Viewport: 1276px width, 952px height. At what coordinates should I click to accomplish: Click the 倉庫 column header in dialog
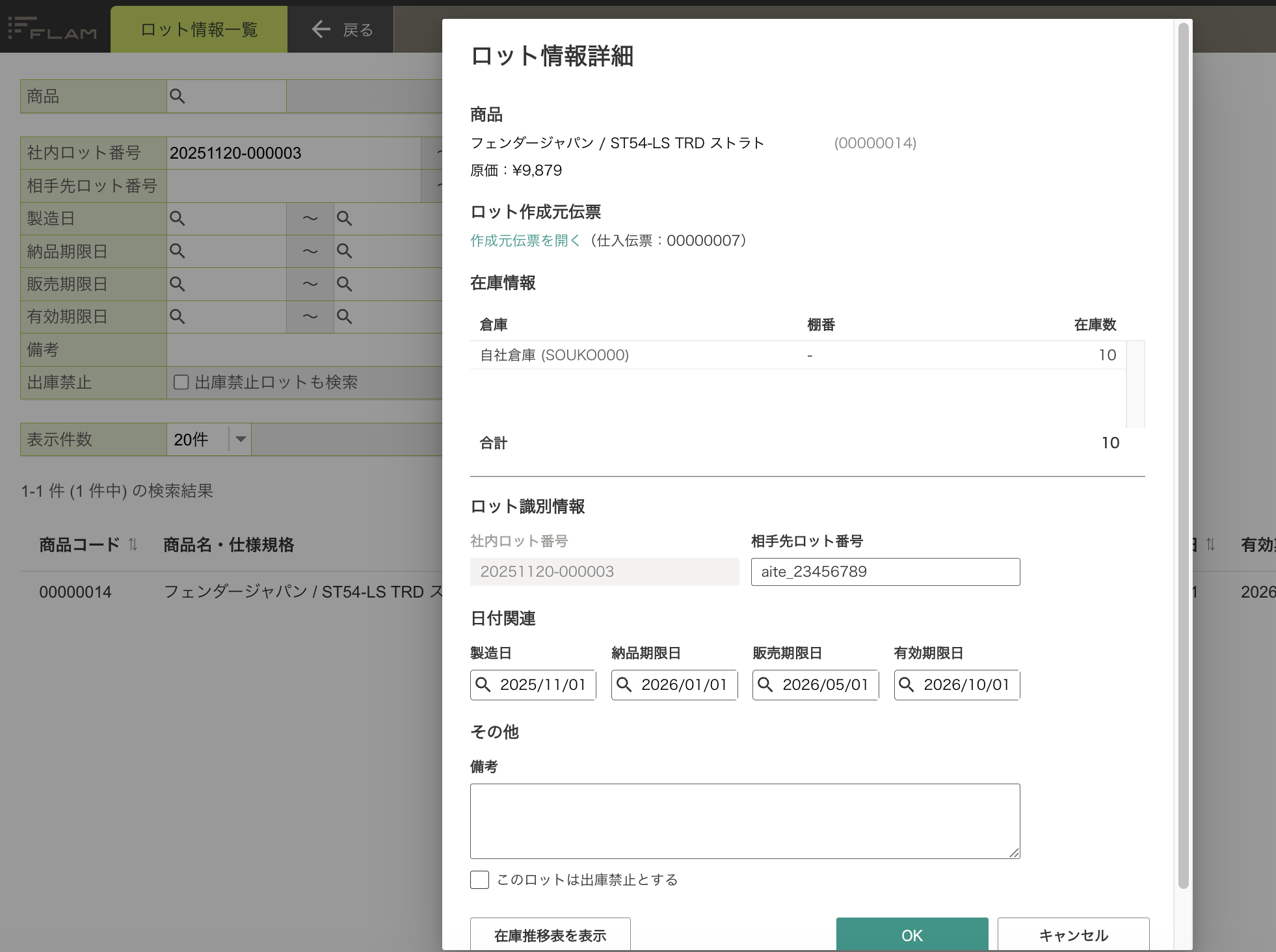[x=493, y=324]
